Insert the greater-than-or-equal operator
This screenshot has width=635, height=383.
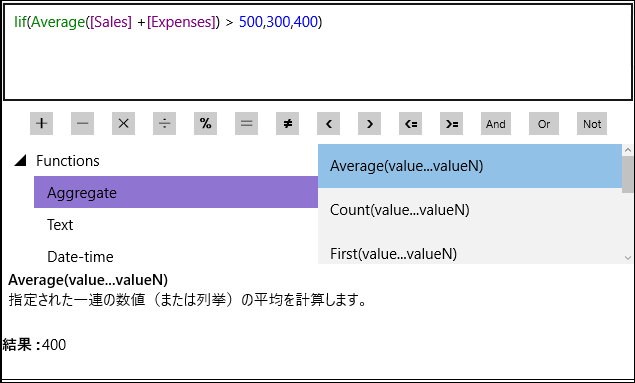click(451, 123)
